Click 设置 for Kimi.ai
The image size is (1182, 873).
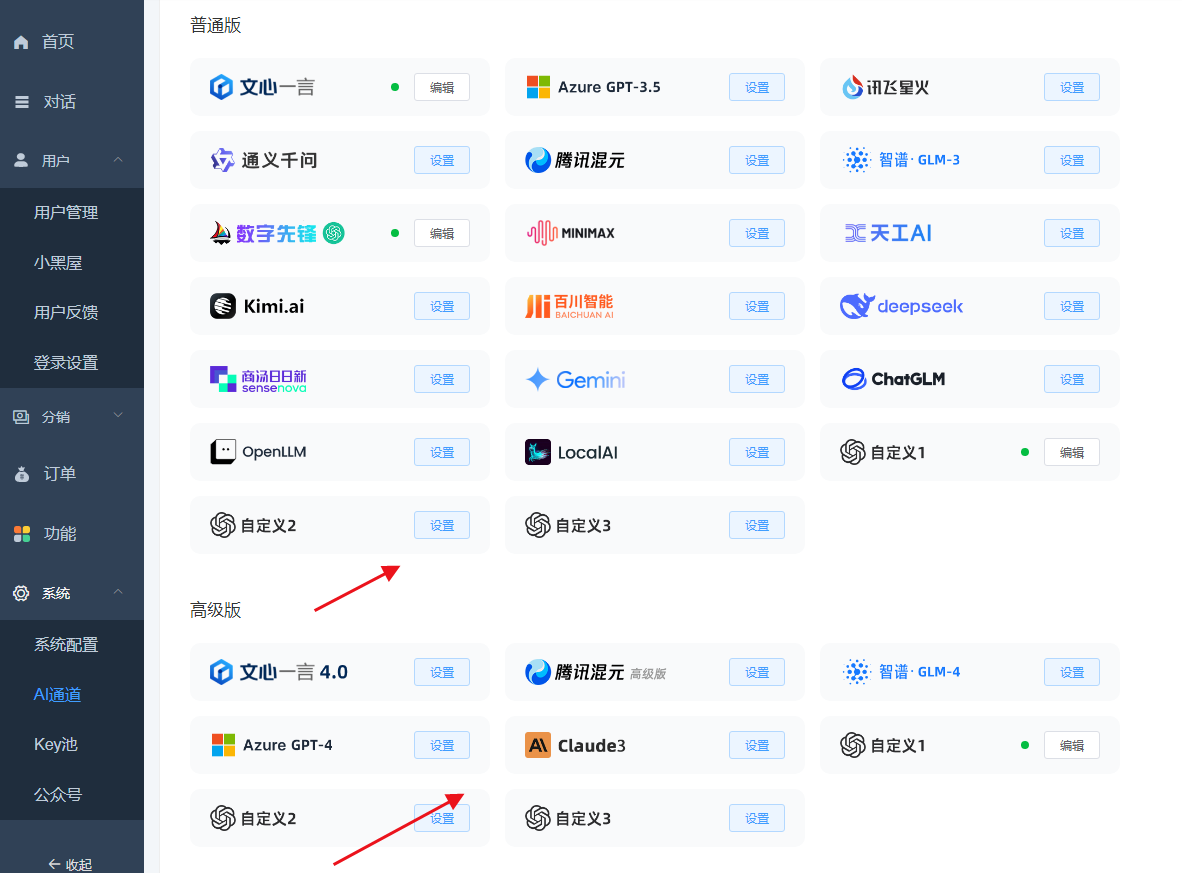(x=442, y=307)
